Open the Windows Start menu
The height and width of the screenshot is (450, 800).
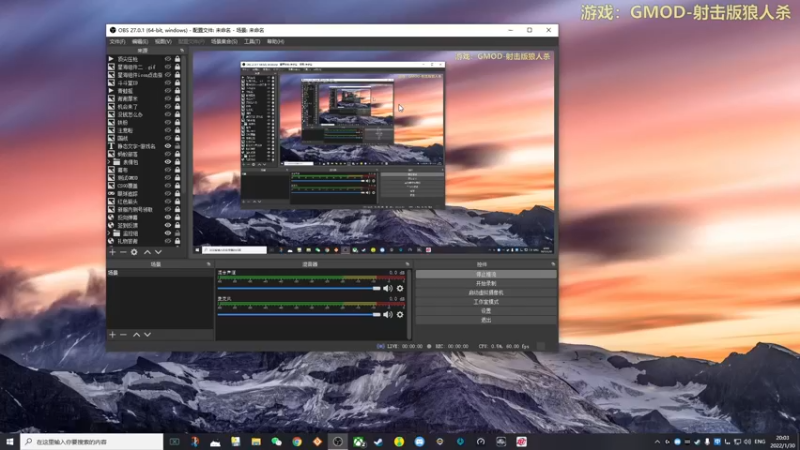(x=10, y=442)
